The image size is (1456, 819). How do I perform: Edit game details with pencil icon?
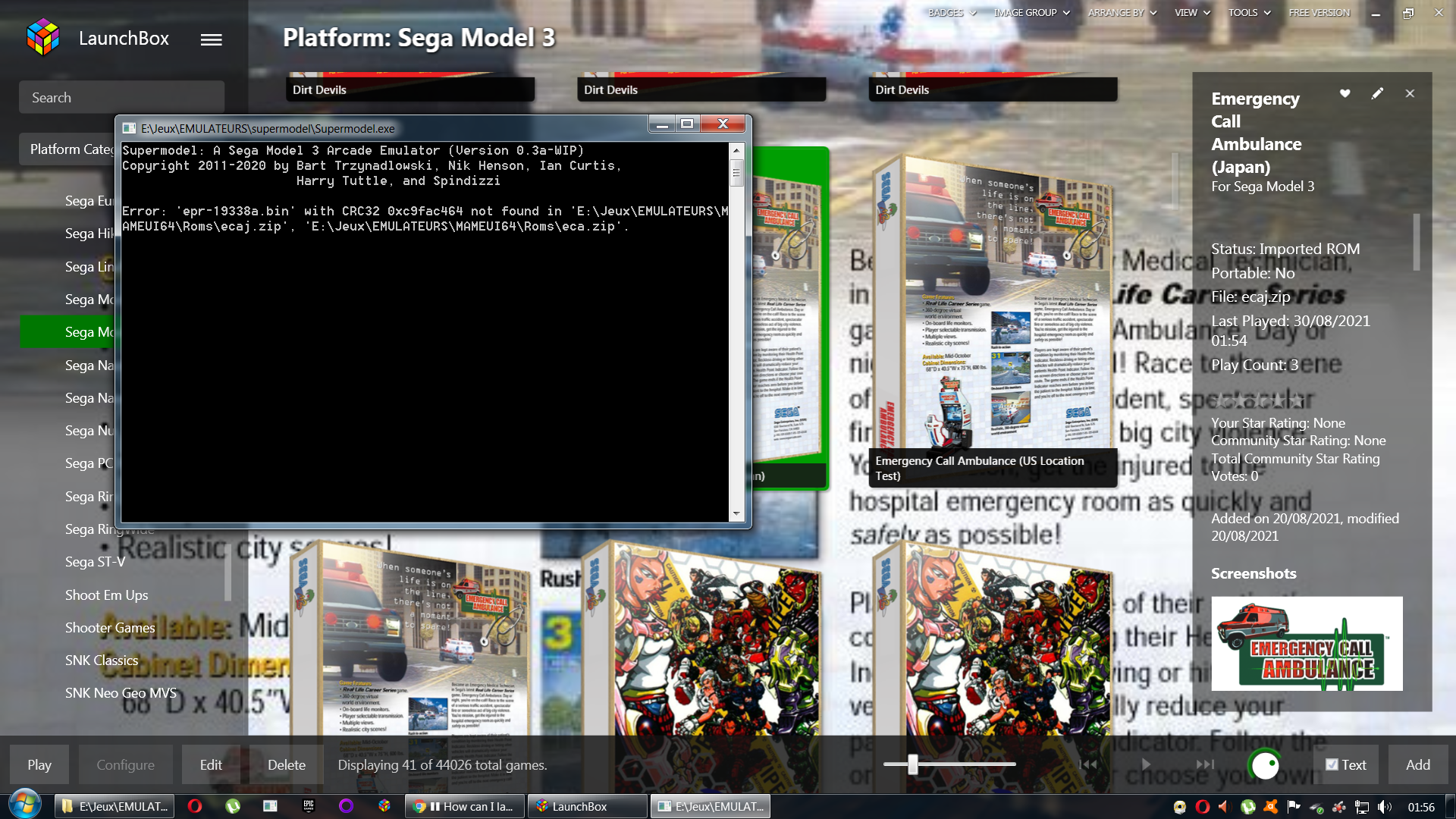tap(1377, 93)
